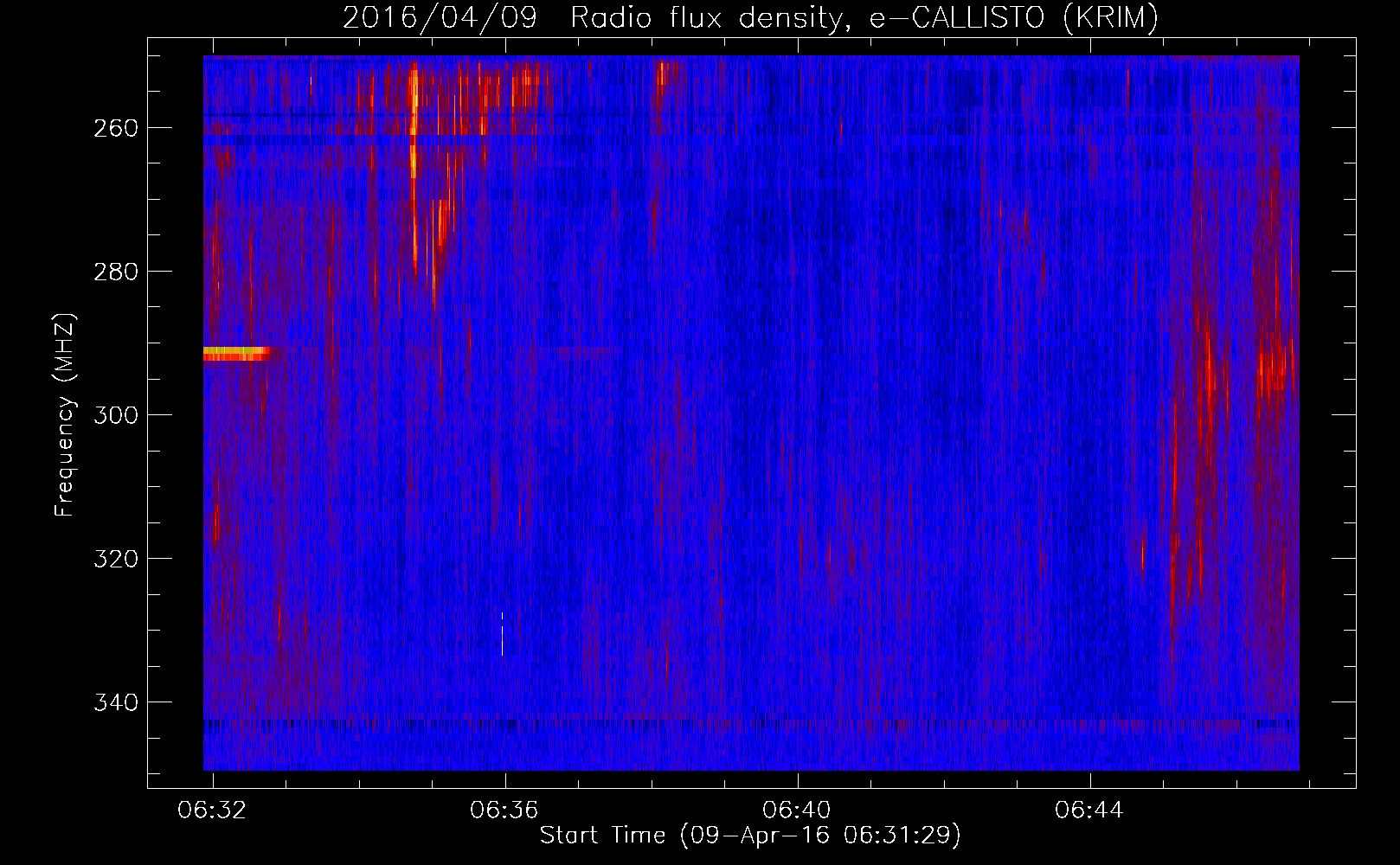This screenshot has width=1400, height=865.
Task: Click the 06:32 time tick label
Action: (x=212, y=810)
